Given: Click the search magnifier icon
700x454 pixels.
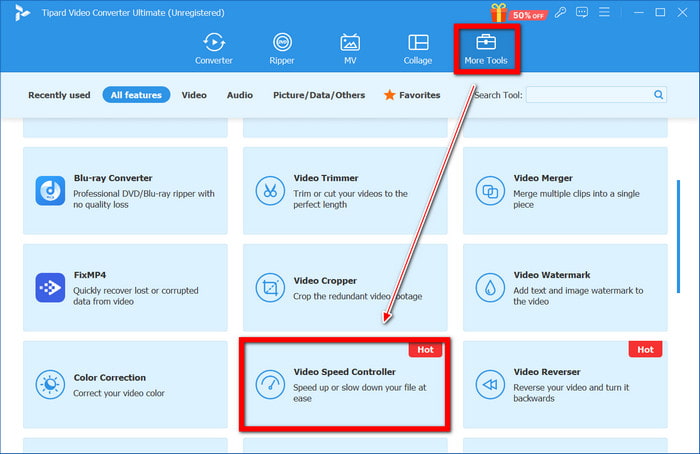Looking at the screenshot, I should 659,95.
